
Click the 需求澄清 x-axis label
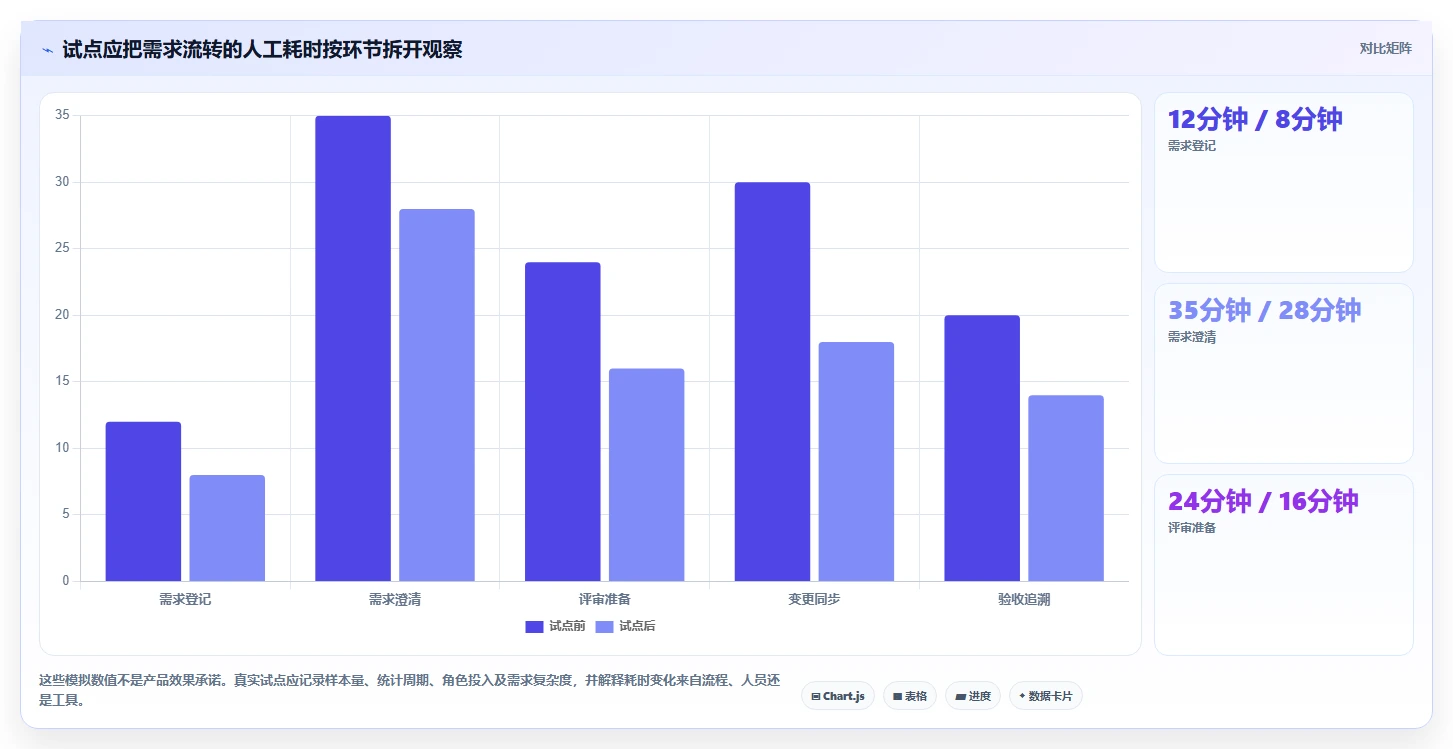pos(395,600)
